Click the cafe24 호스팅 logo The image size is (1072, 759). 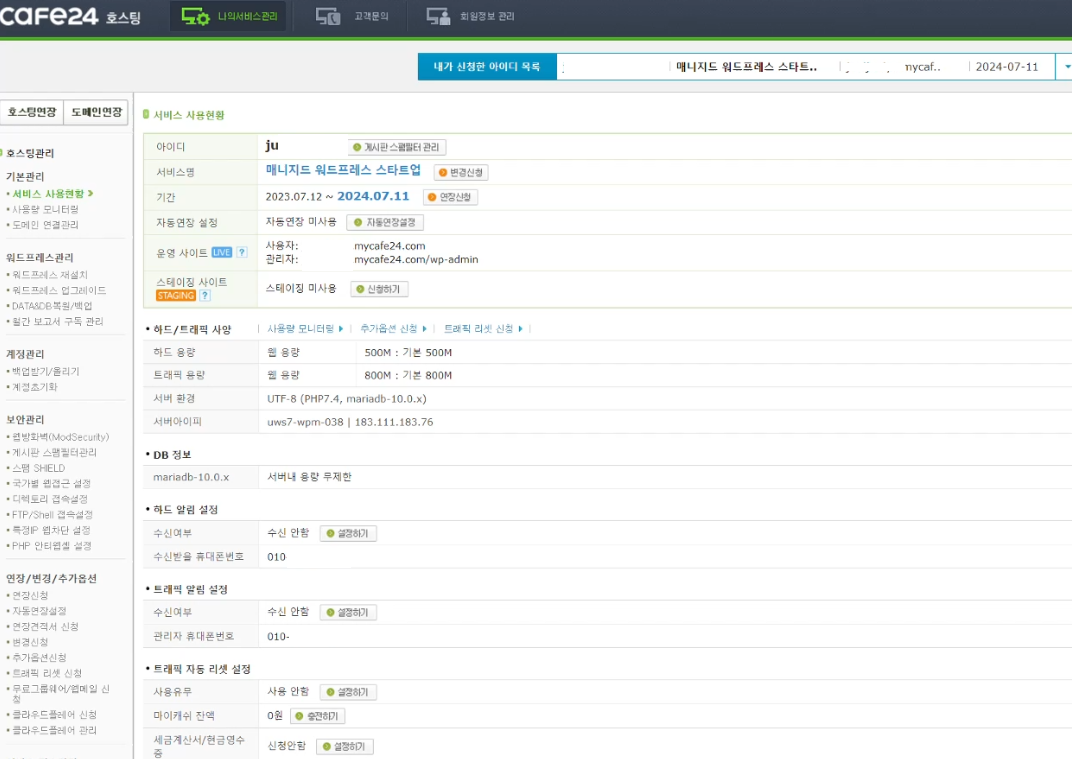(x=70, y=15)
